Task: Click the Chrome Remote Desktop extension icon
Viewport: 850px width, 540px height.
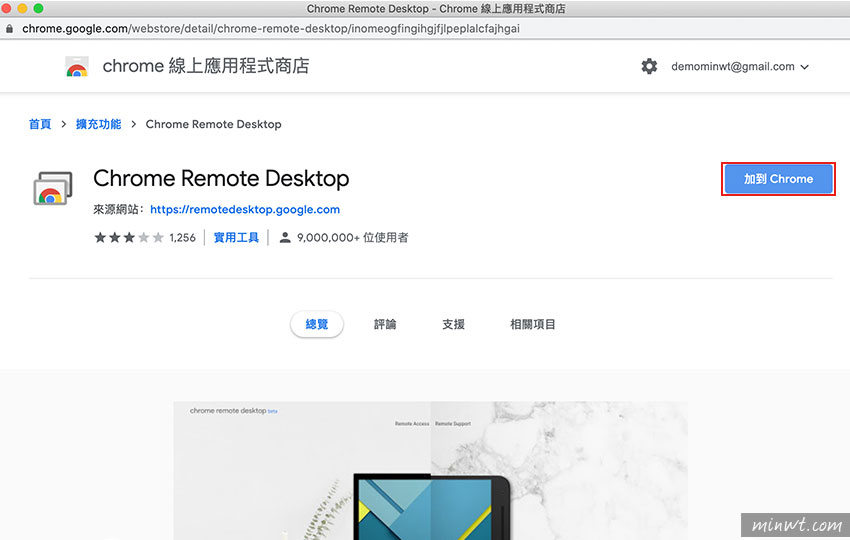Action: pos(53,188)
